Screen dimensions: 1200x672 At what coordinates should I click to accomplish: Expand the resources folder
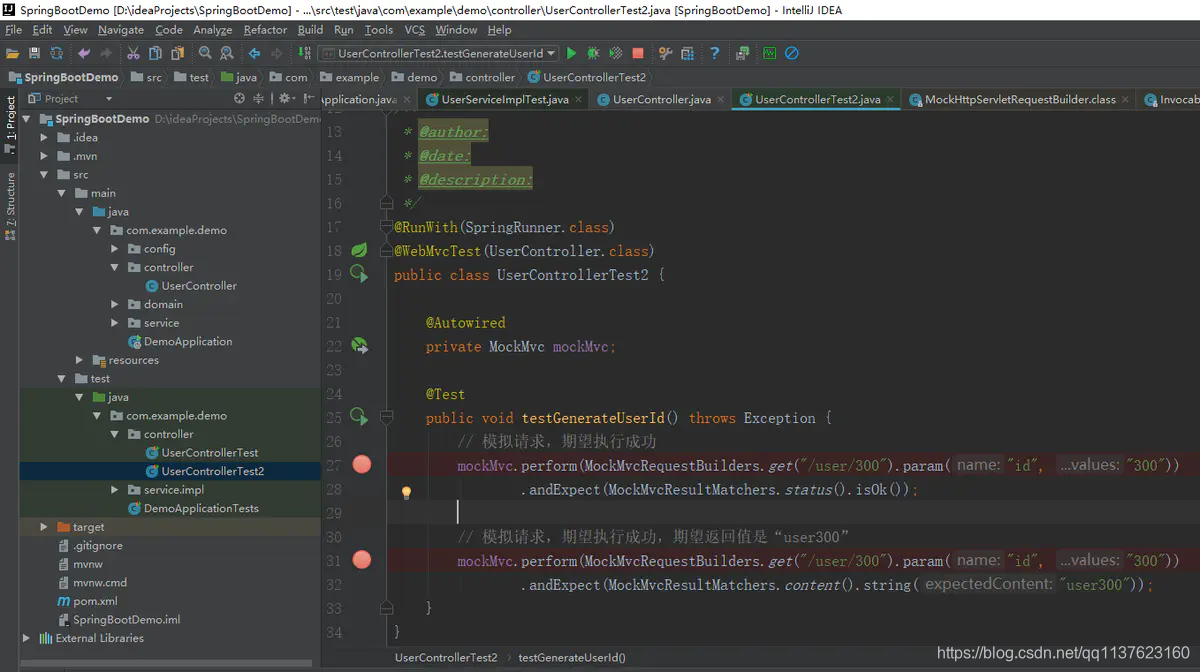click(x=80, y=360)
